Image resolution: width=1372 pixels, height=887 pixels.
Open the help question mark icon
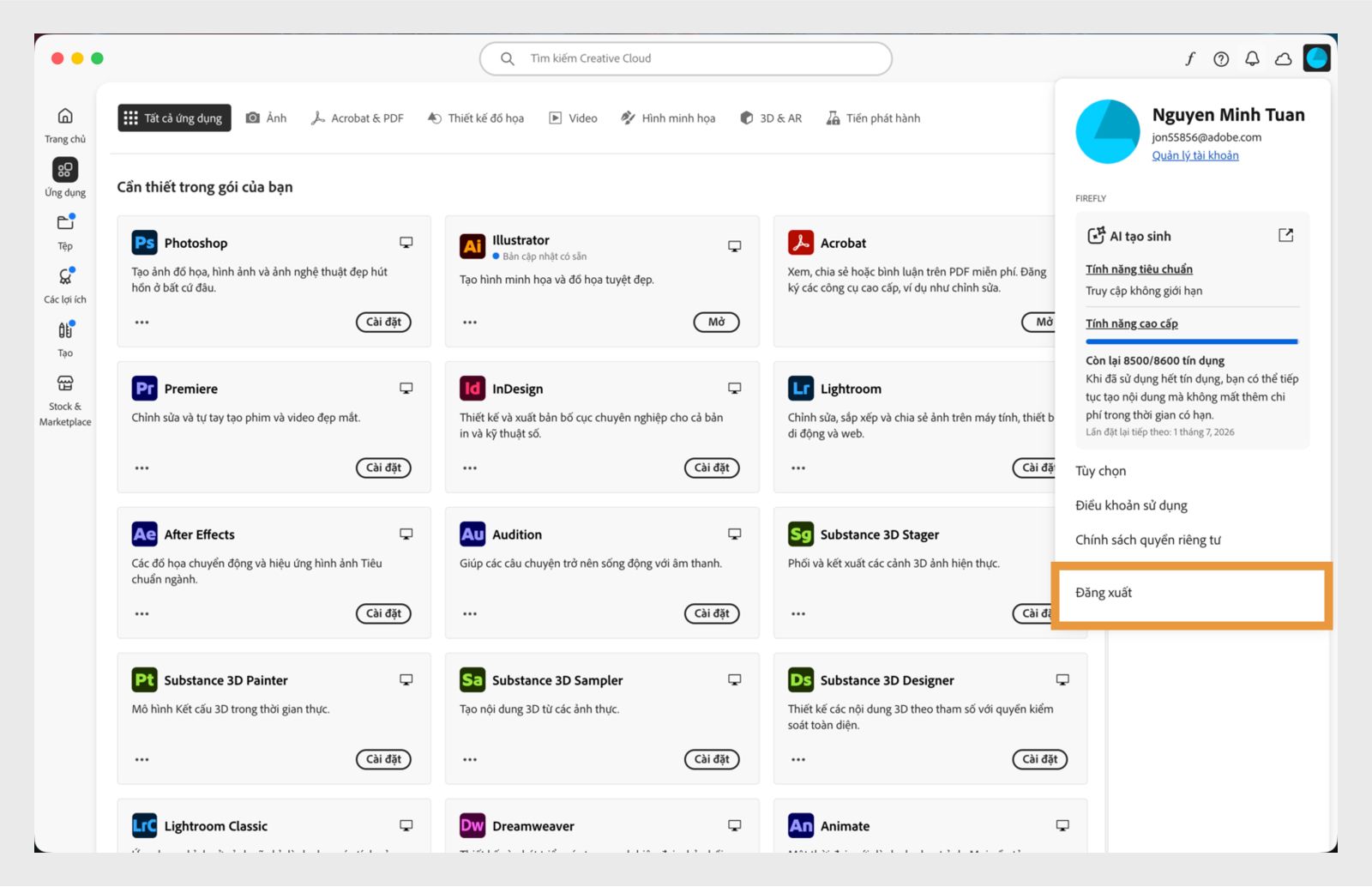(1221, 58)
